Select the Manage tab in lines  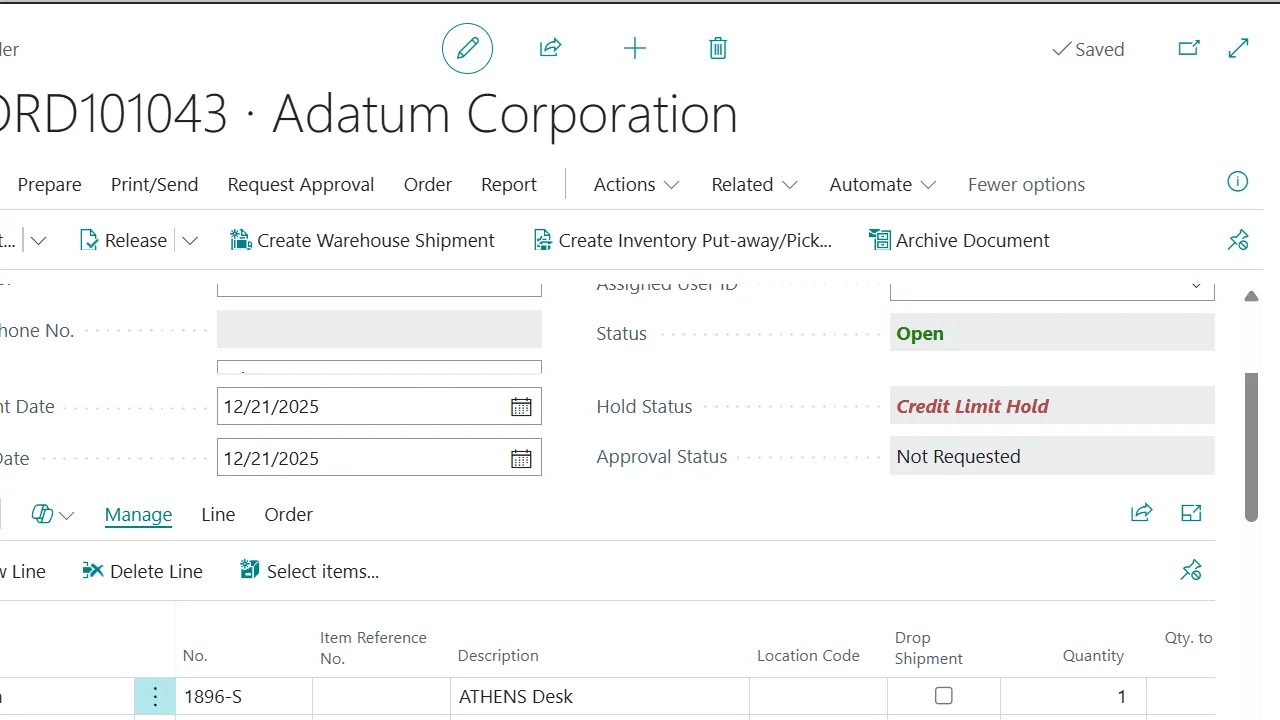pyautogui.click(x=138, y=515)
